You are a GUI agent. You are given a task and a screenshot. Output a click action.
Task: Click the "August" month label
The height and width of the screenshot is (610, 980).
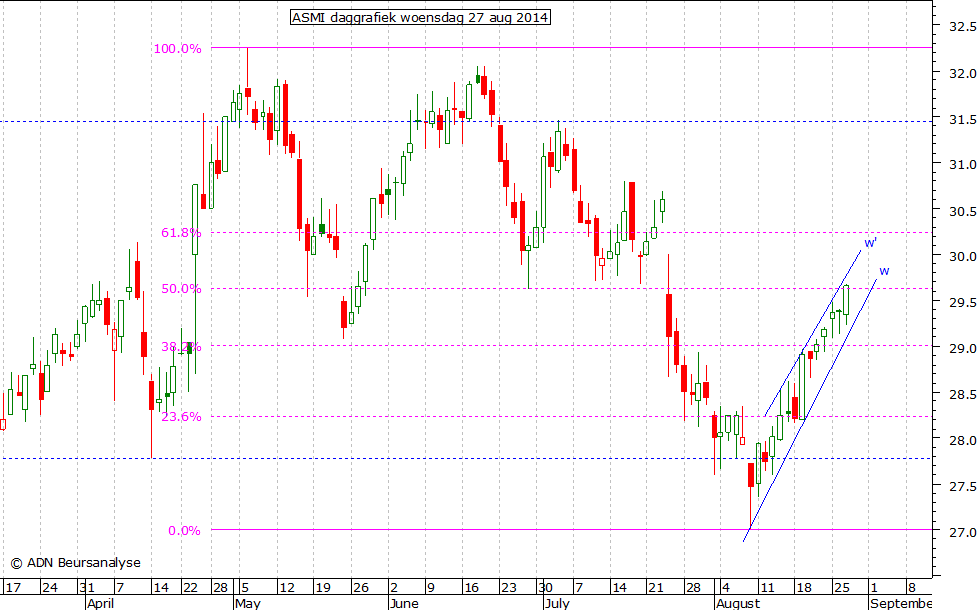click(x=738, y=603)
